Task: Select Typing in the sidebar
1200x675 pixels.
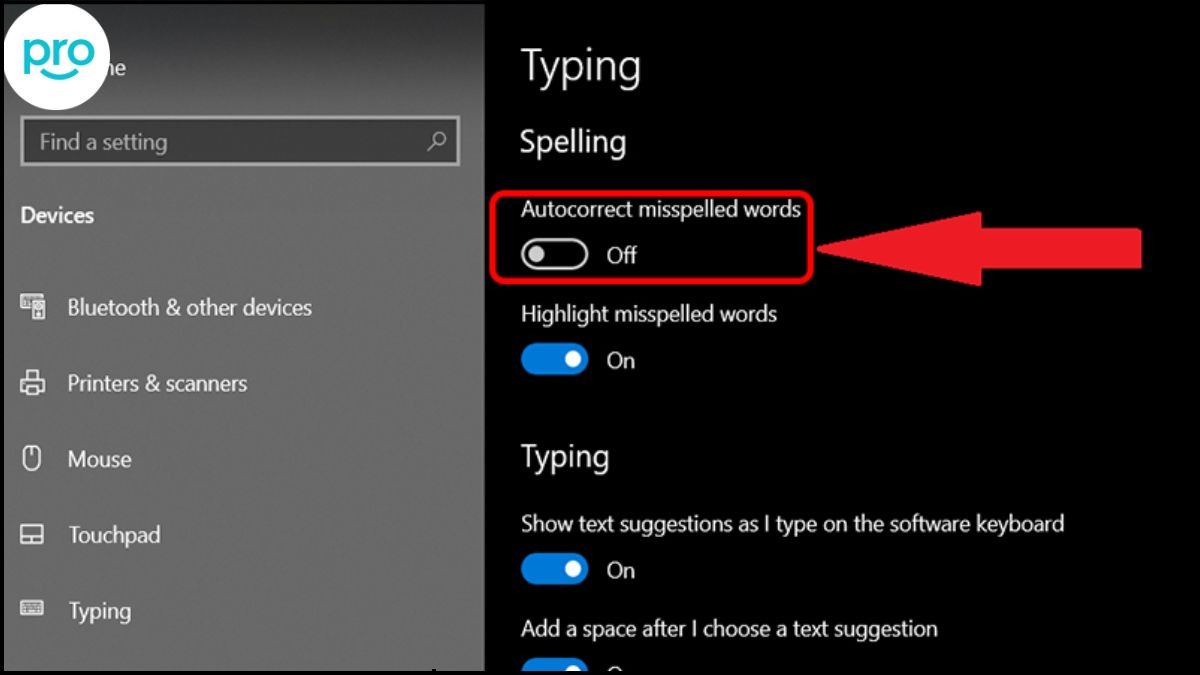Action: pyautogui.click(x=99, y=611)
